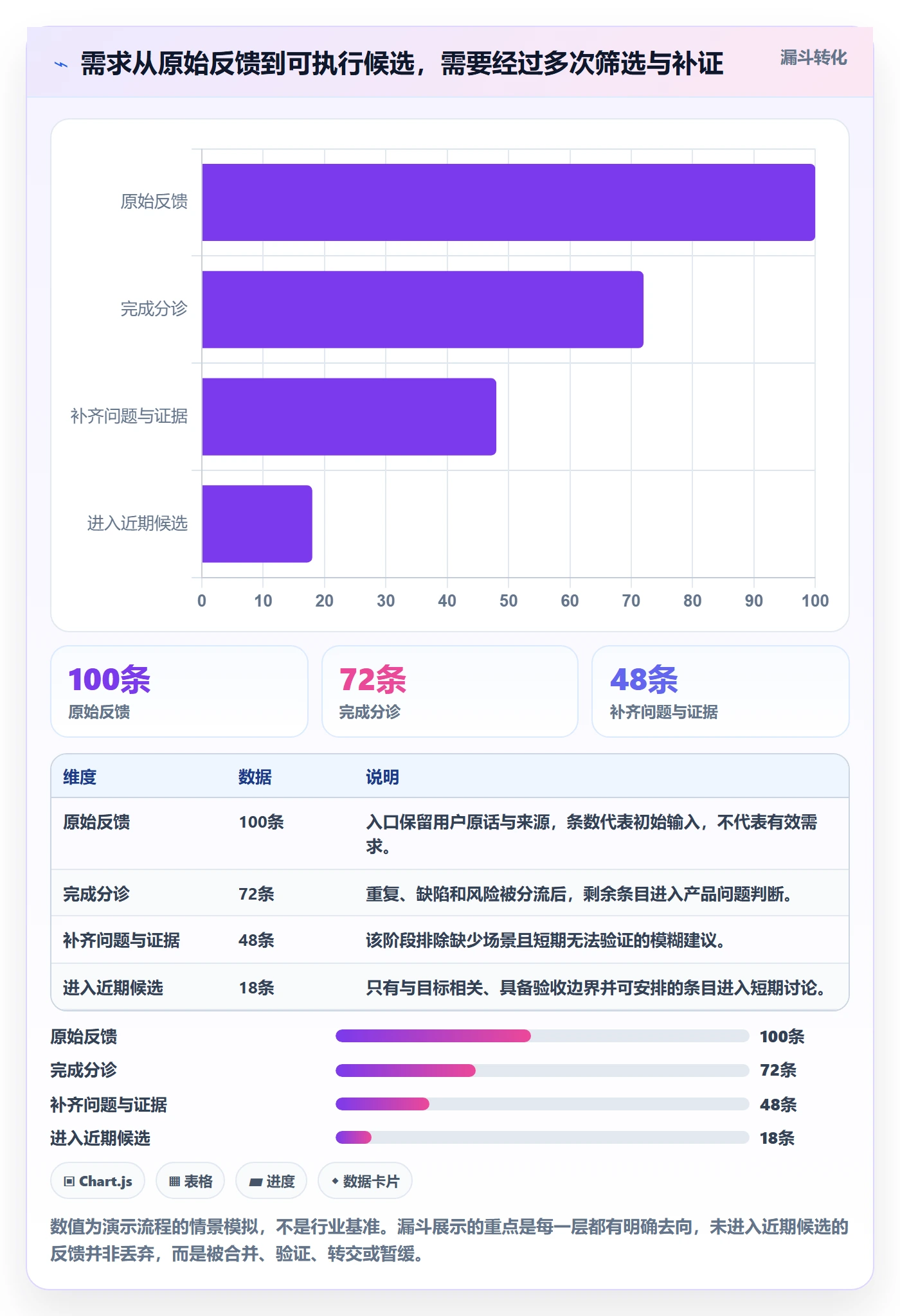Click the 完成分诊 table row label
Image resolution: width=900 pixels, height=1316 pixels.
96,894
